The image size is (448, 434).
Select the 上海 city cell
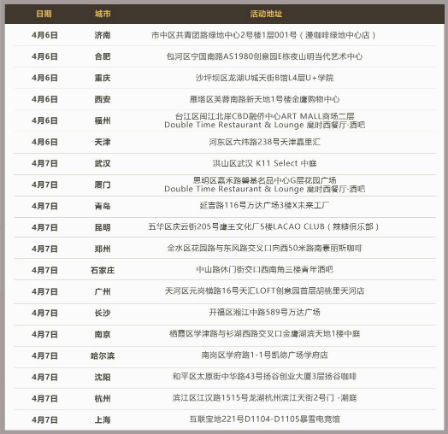[102, 420]
